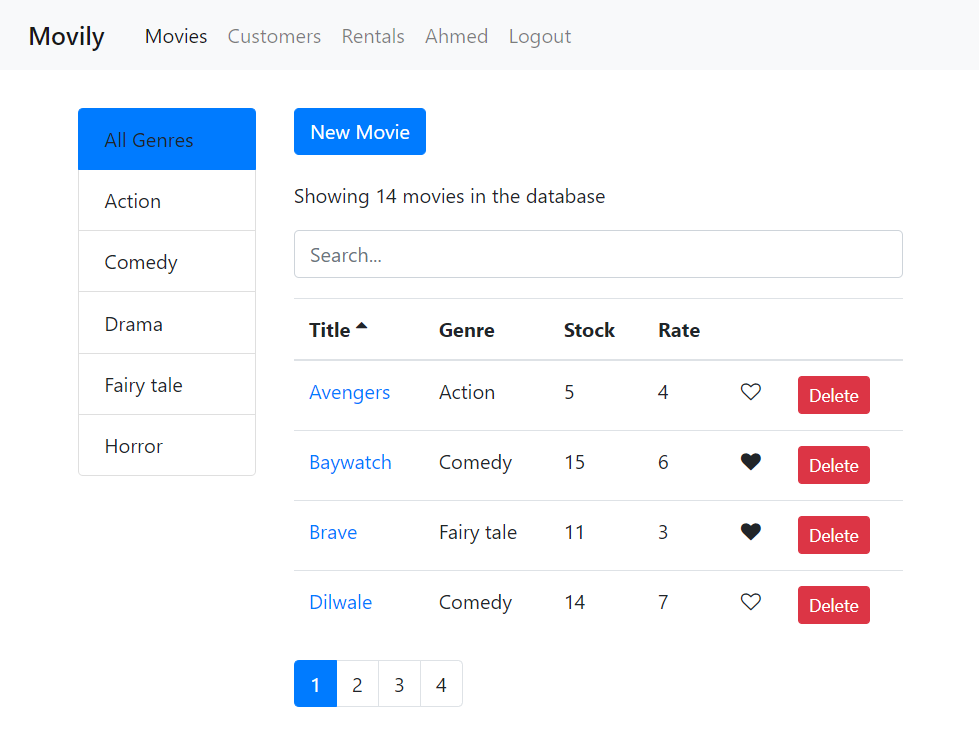Sort table by Stock column header
The height and width of the screenshot is (732, 979).
589,330
